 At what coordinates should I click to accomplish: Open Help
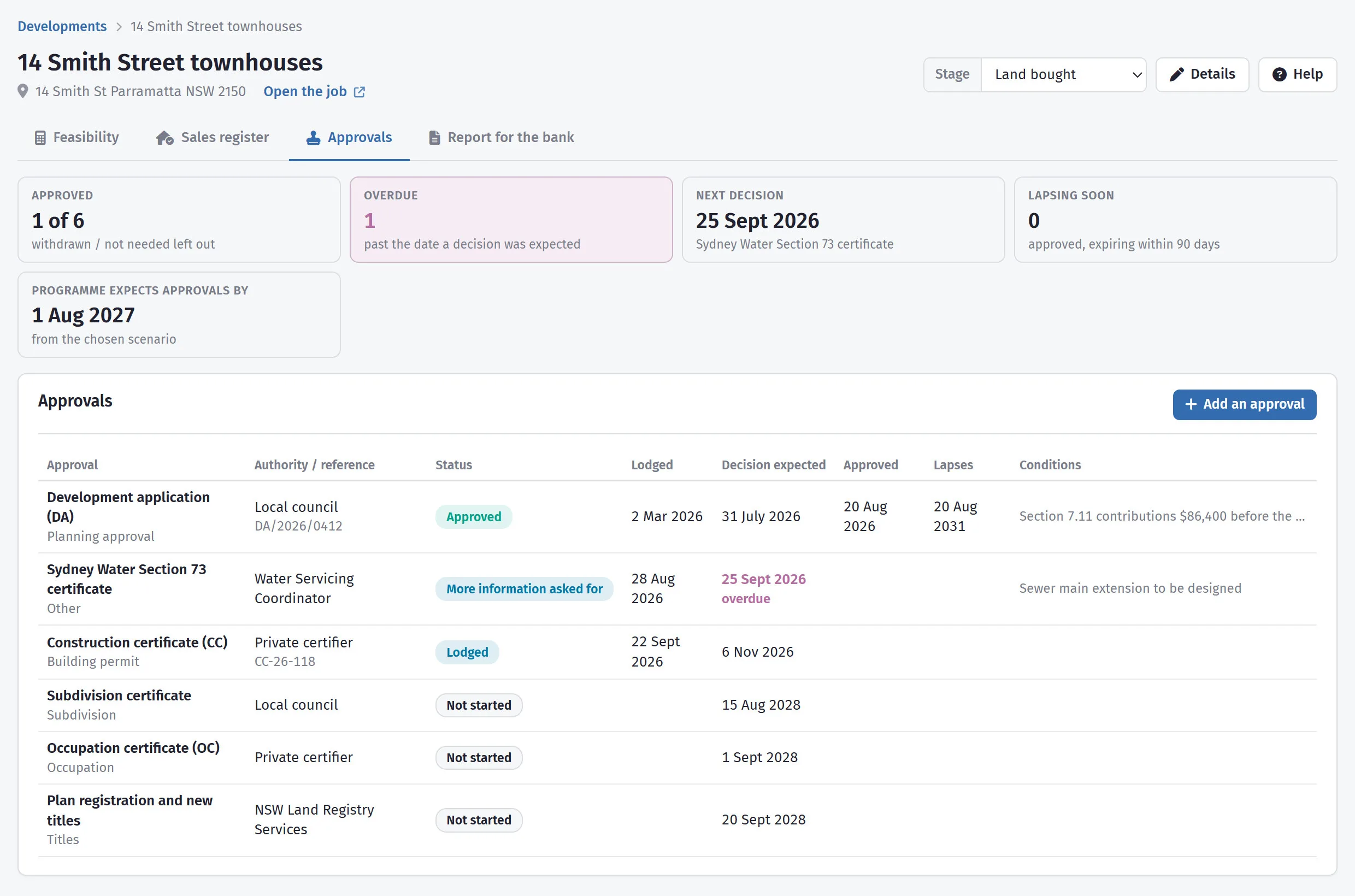point(1297,74)
